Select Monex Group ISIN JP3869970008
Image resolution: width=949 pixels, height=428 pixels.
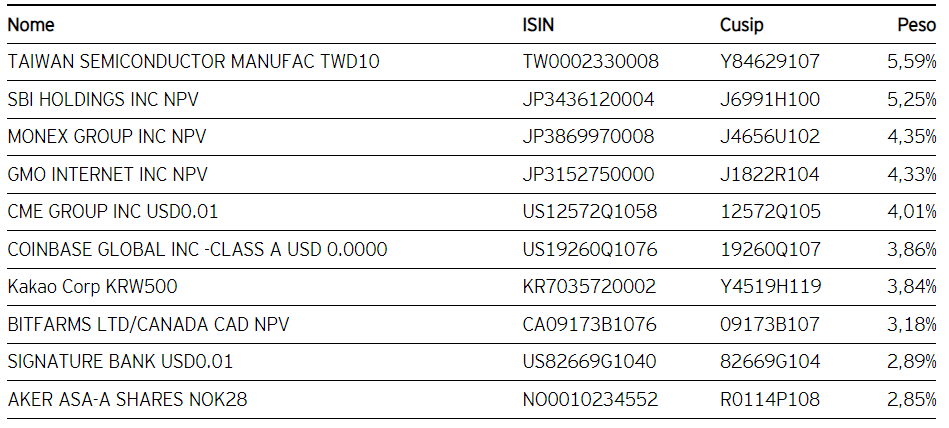pyautogui.click(x=588, y=137)
